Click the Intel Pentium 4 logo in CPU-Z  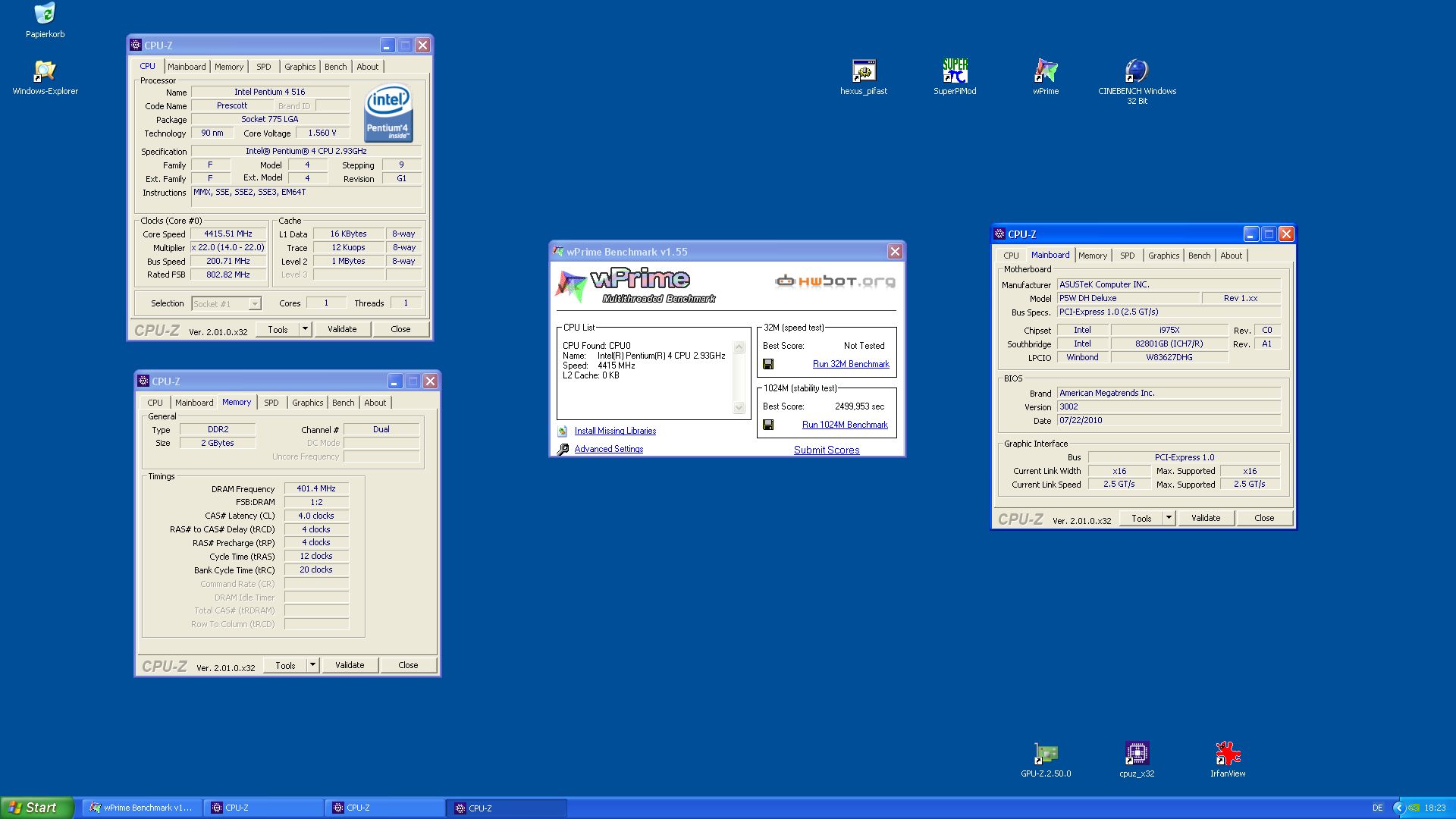pyautogui.click(x=388, y=112)
